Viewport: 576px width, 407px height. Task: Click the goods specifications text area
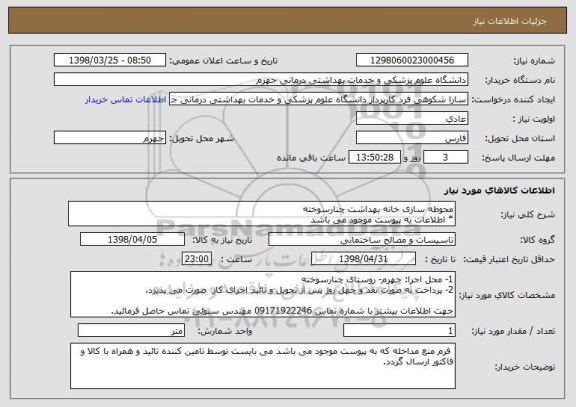[263, 295]
